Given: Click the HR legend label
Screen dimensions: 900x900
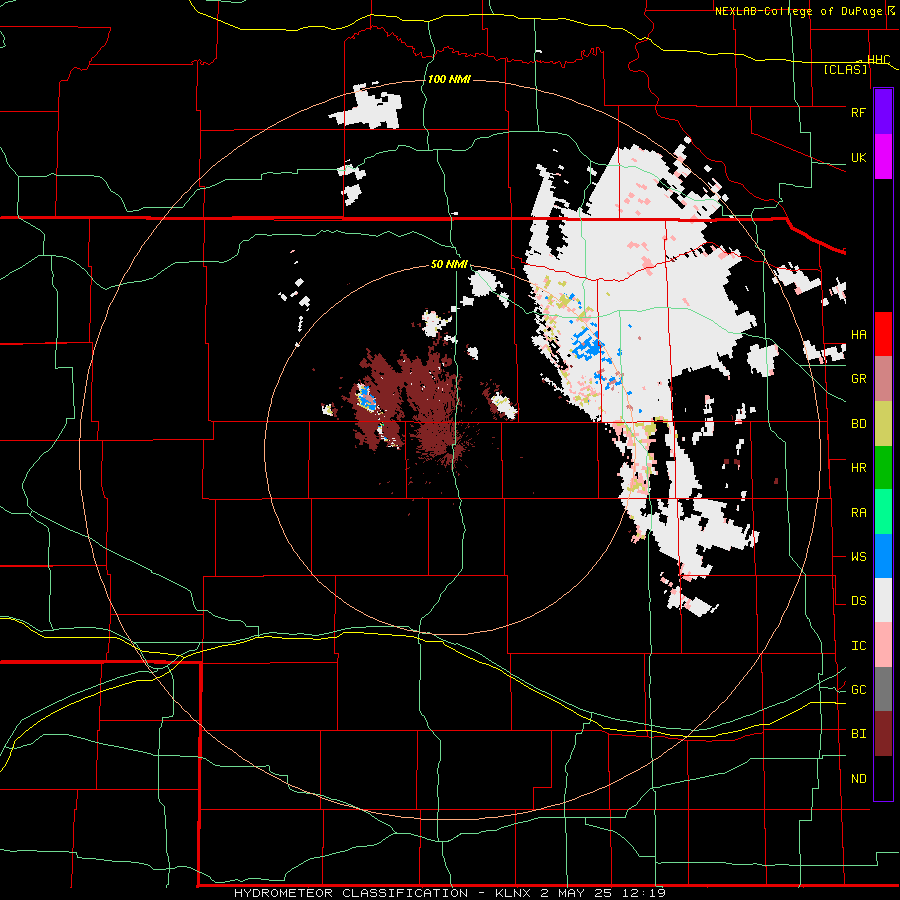Looking at the screenshot, I should click(858, 468).
